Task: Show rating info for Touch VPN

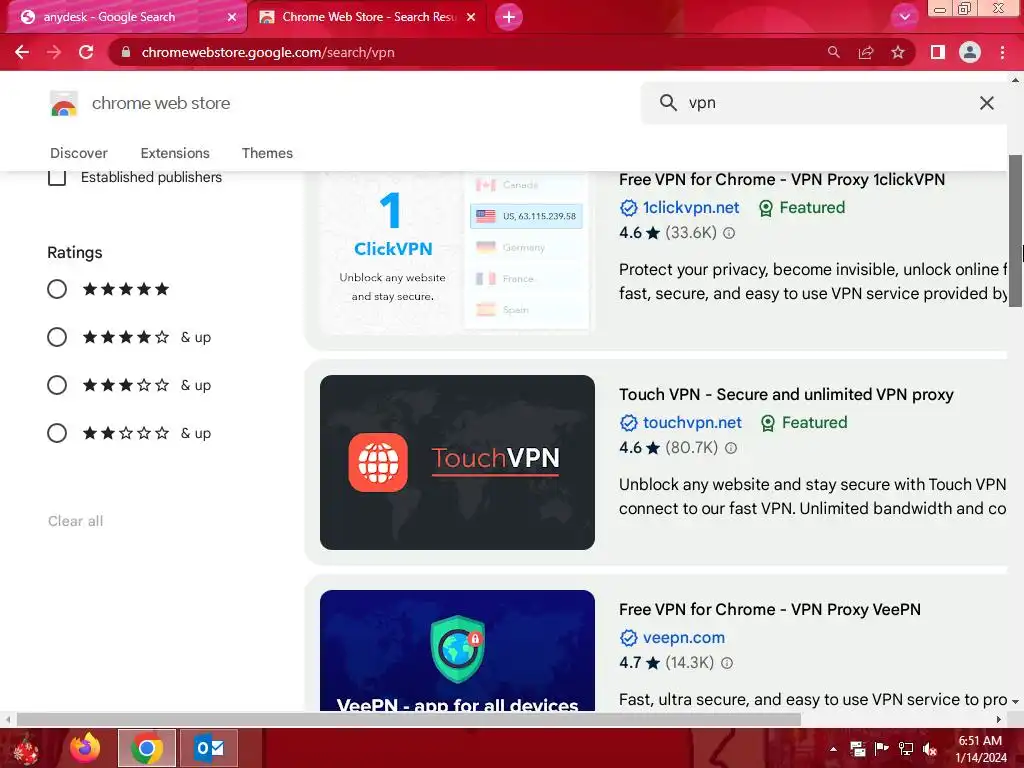Action: click(x=731, y=448)
